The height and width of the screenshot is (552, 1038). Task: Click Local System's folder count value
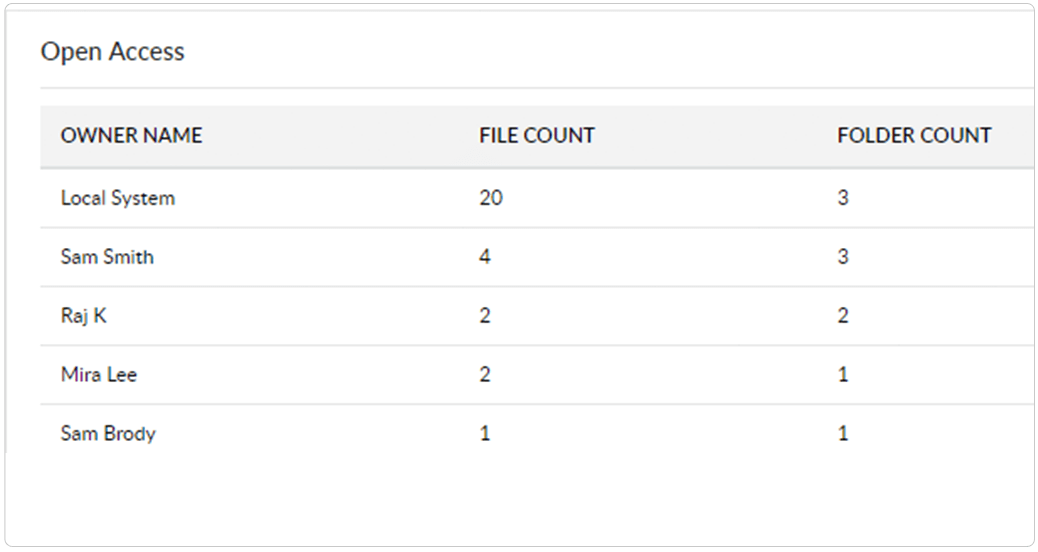843,198
